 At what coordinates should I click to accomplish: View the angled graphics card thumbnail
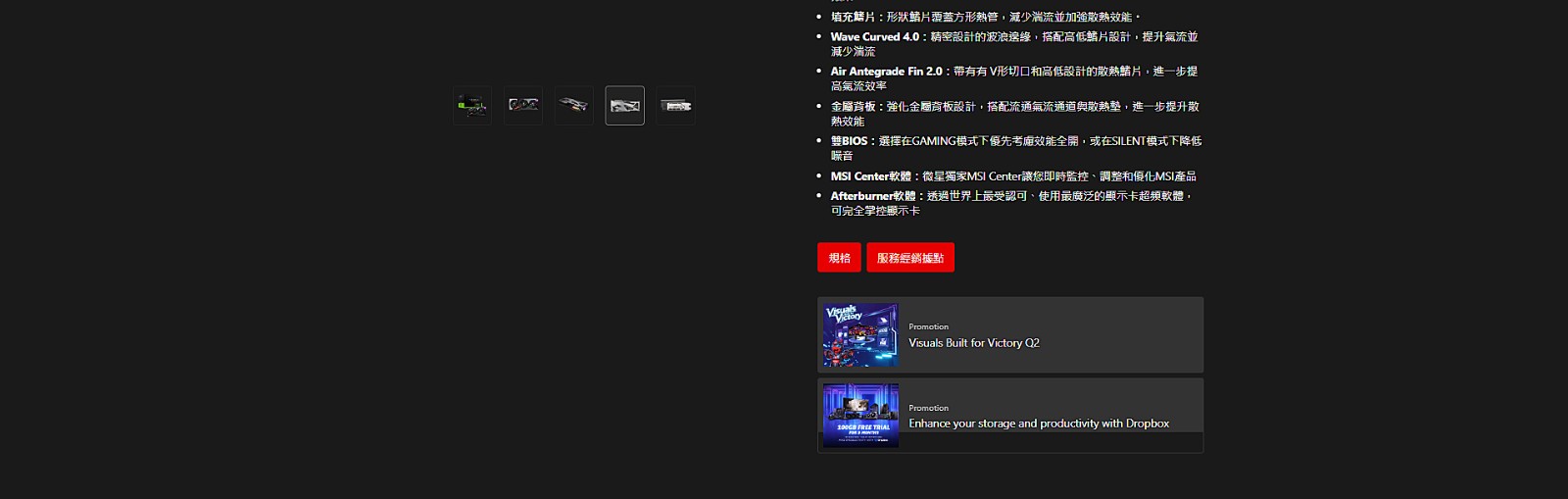tap(574, 105)
